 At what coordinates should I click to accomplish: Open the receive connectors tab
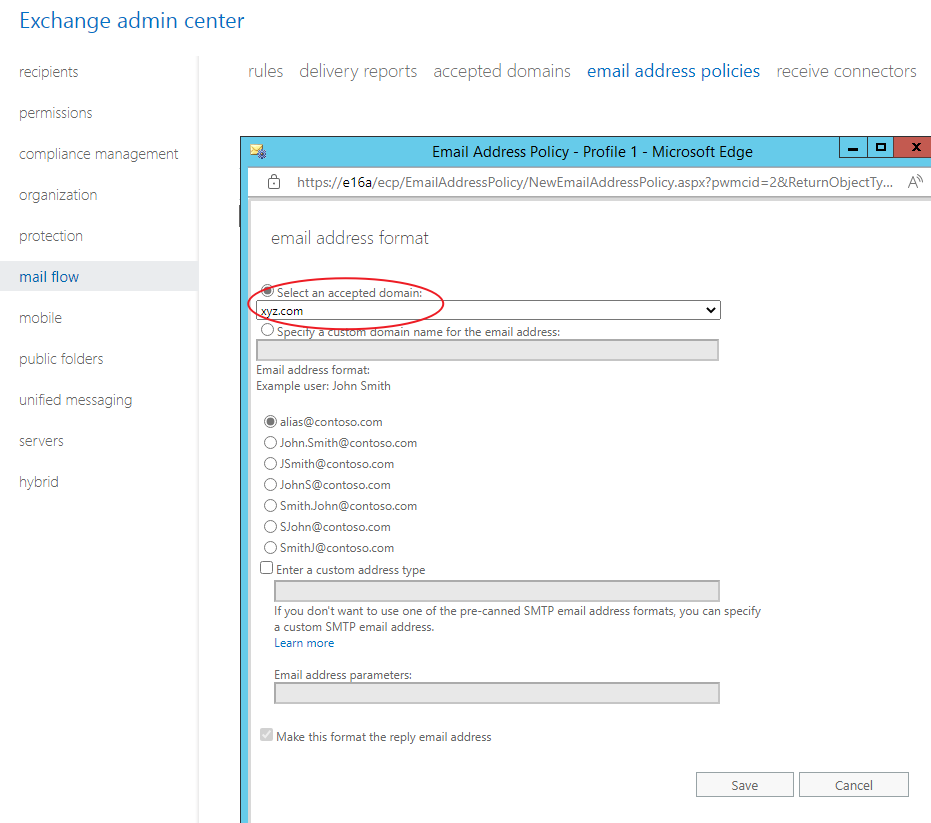[x=846, y=71]
